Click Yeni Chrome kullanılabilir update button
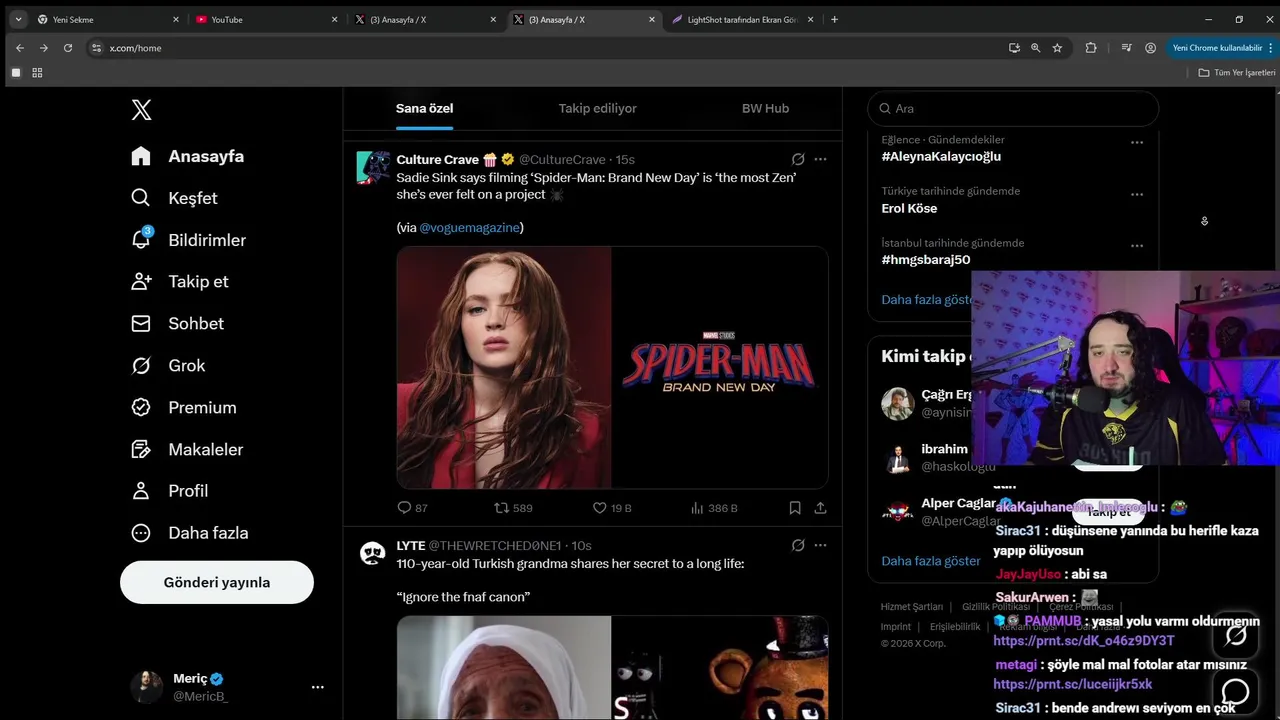 point(1220,48)
